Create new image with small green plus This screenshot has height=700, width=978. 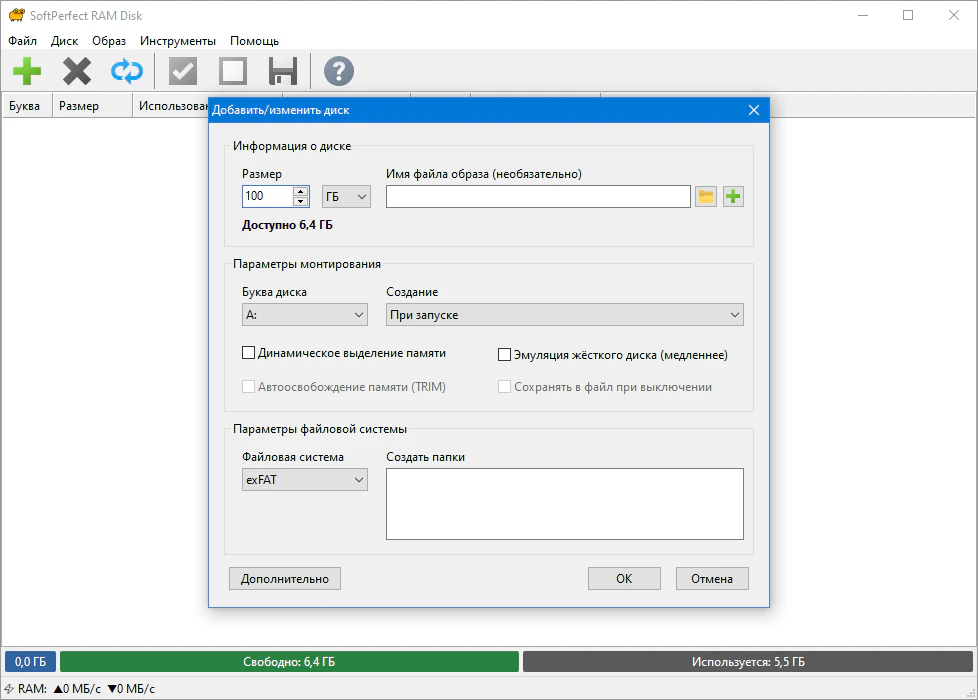pyautogui.click(x=733, y=196)
